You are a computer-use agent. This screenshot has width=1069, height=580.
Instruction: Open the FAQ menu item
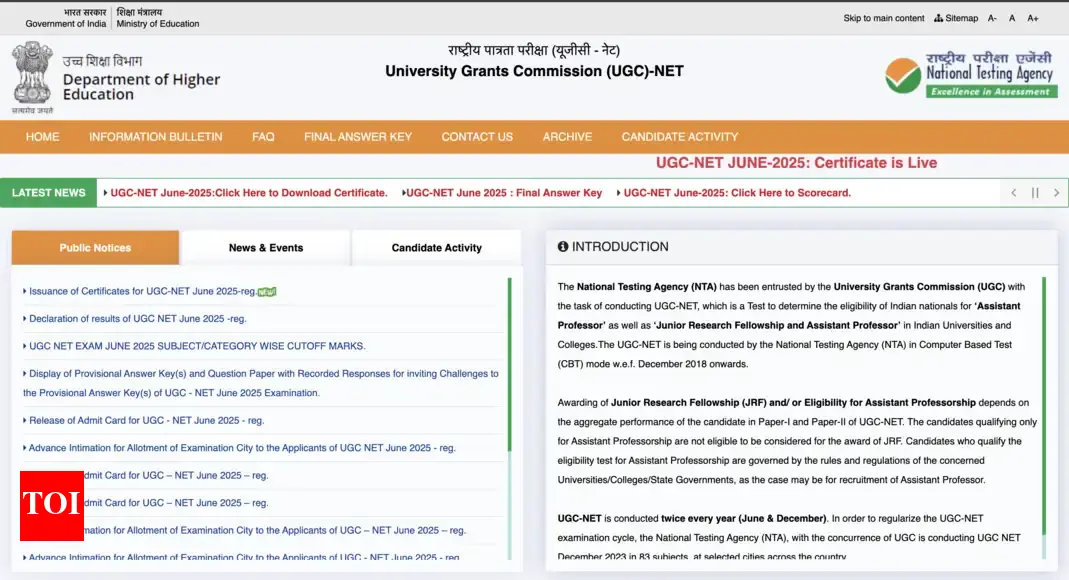[263, 137]
